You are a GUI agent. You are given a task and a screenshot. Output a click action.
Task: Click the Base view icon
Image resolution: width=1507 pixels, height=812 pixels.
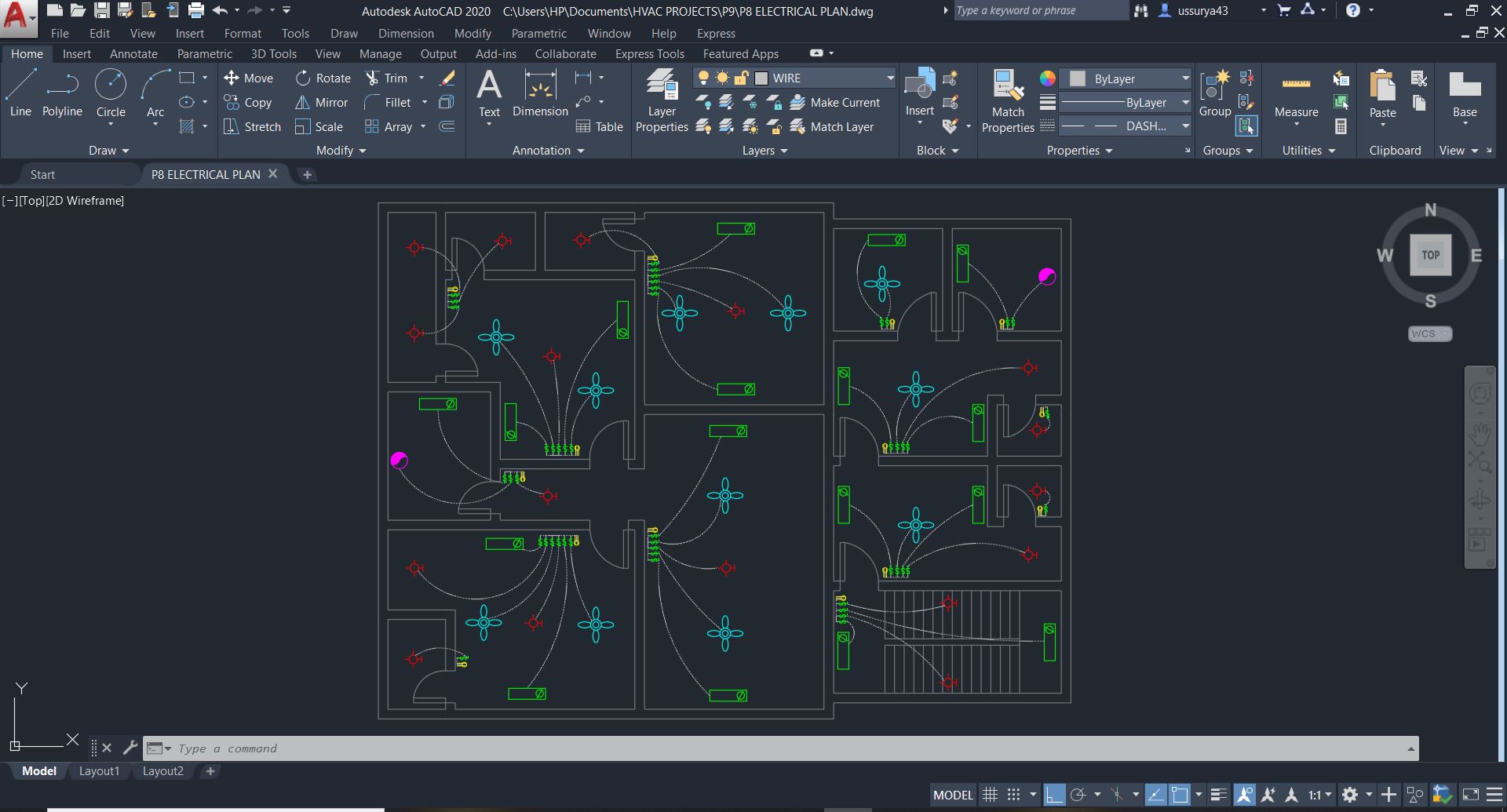click(1465, 94)
